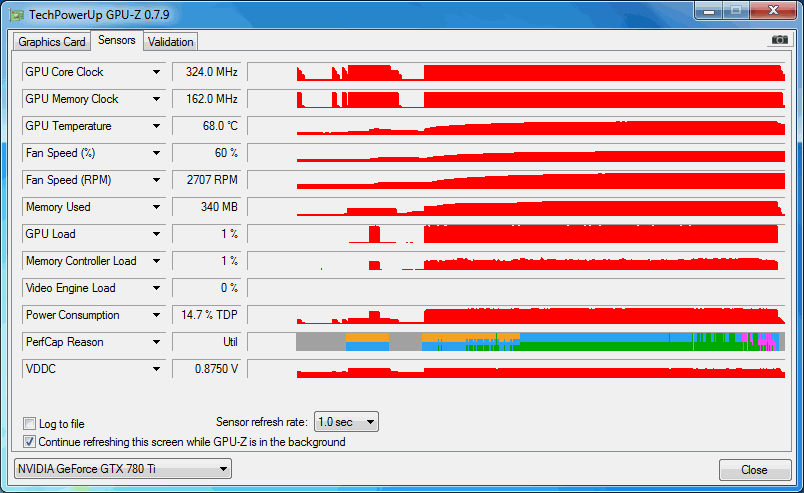The image size is (804, 493).
Task: Uncheck Continue refreshing in background checkbox
Action: [29, 442]
